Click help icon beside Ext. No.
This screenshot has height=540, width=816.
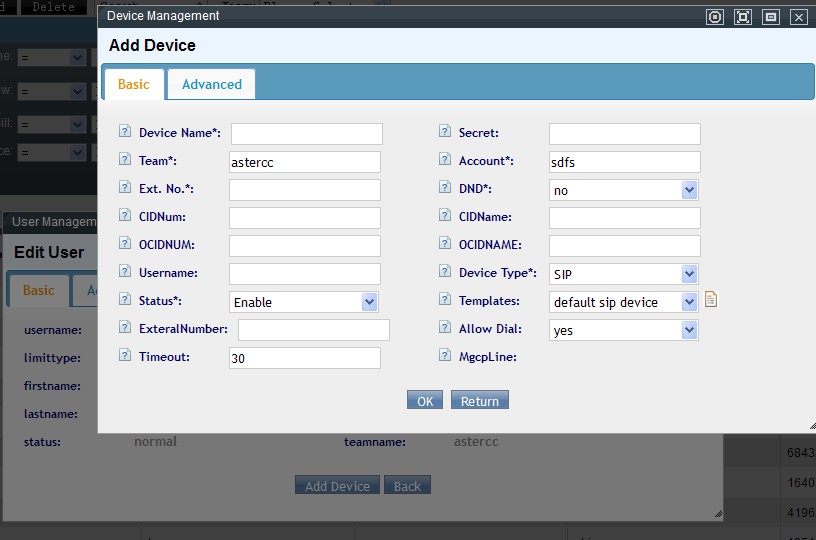125,188
